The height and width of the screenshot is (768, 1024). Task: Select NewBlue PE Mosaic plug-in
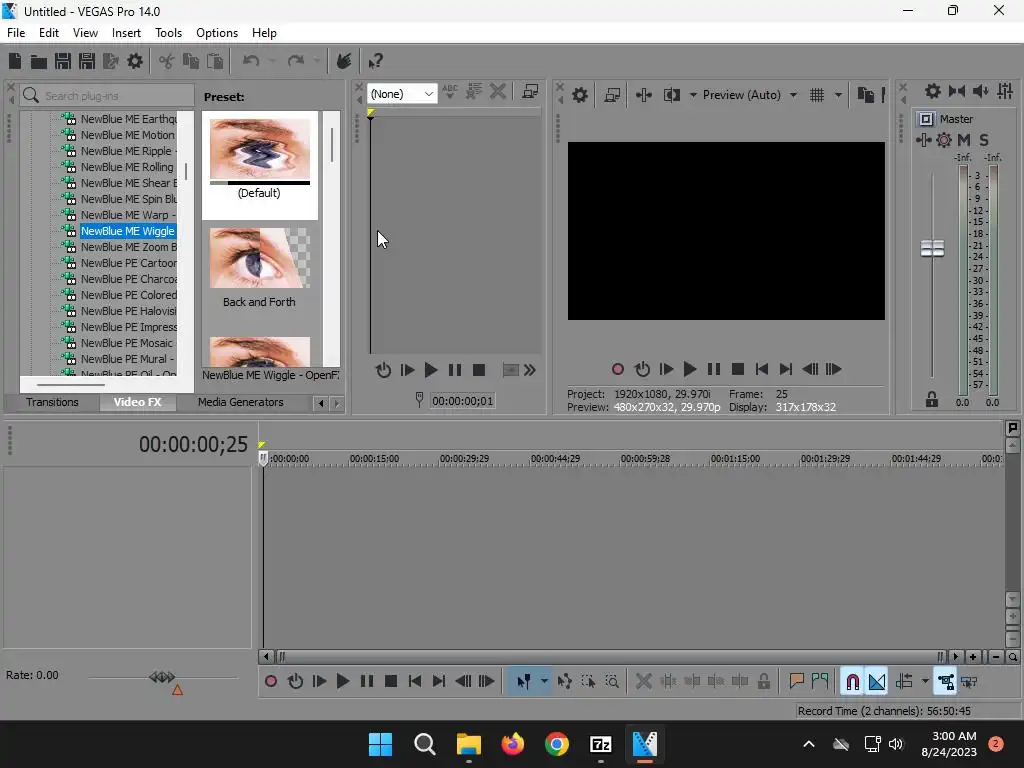coord(127,343)
